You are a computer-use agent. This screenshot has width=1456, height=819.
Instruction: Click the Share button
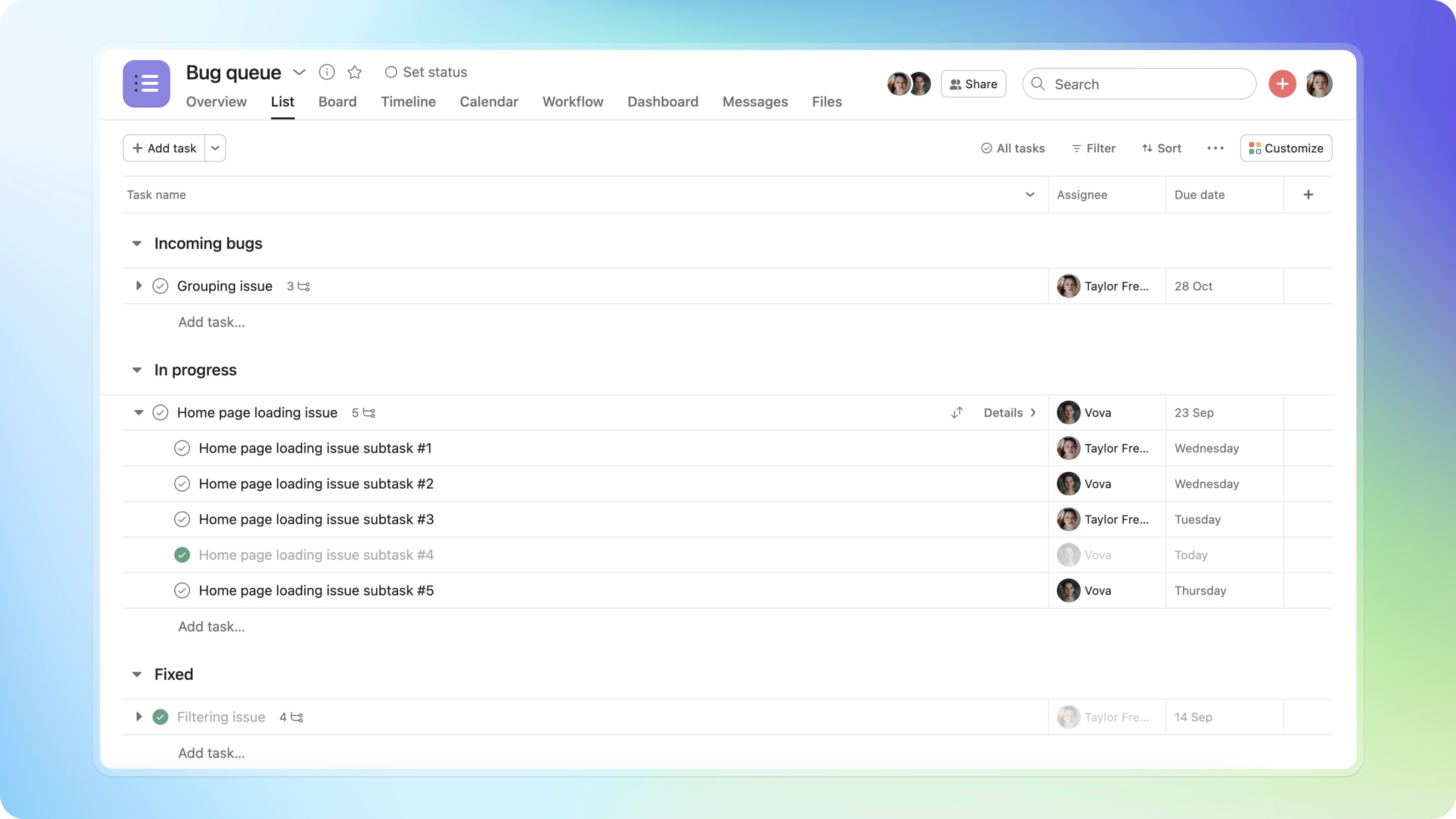tap(973, 84)
